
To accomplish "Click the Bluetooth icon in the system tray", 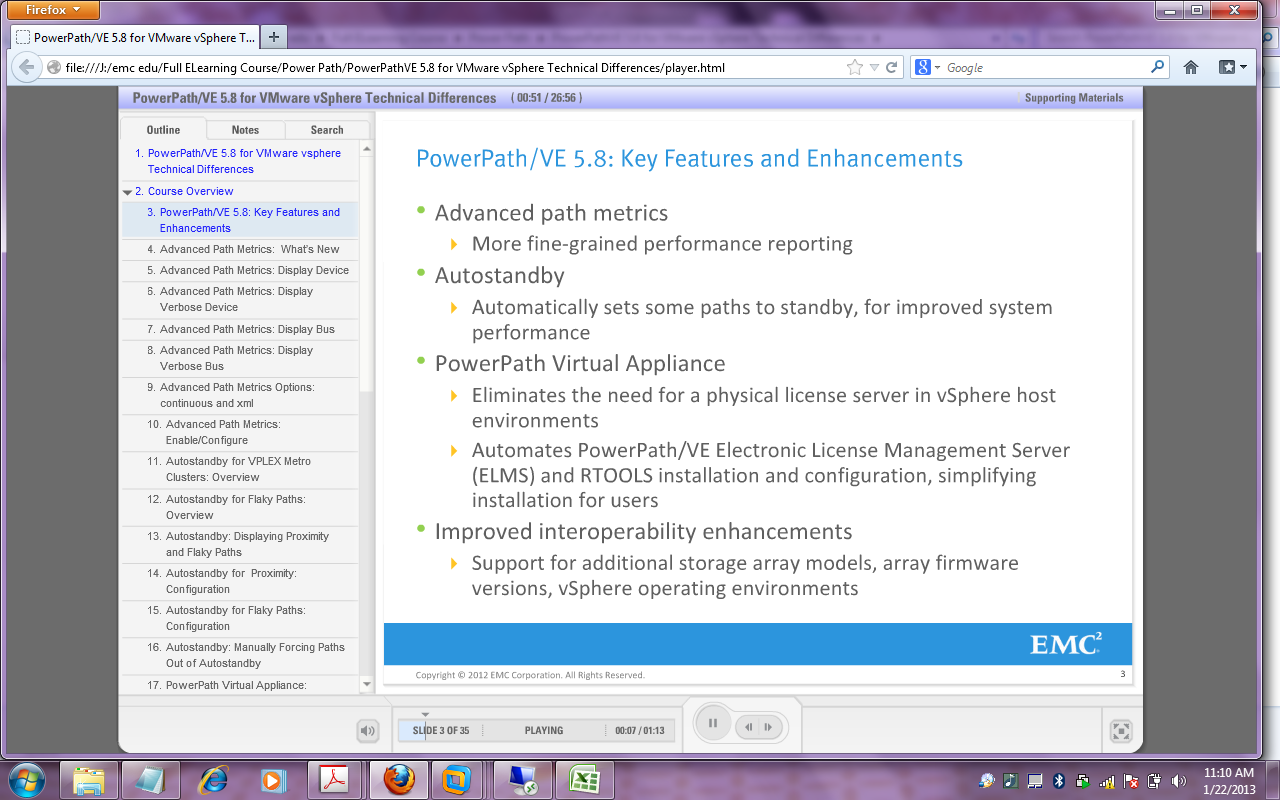I will [x=1058, y=781].
